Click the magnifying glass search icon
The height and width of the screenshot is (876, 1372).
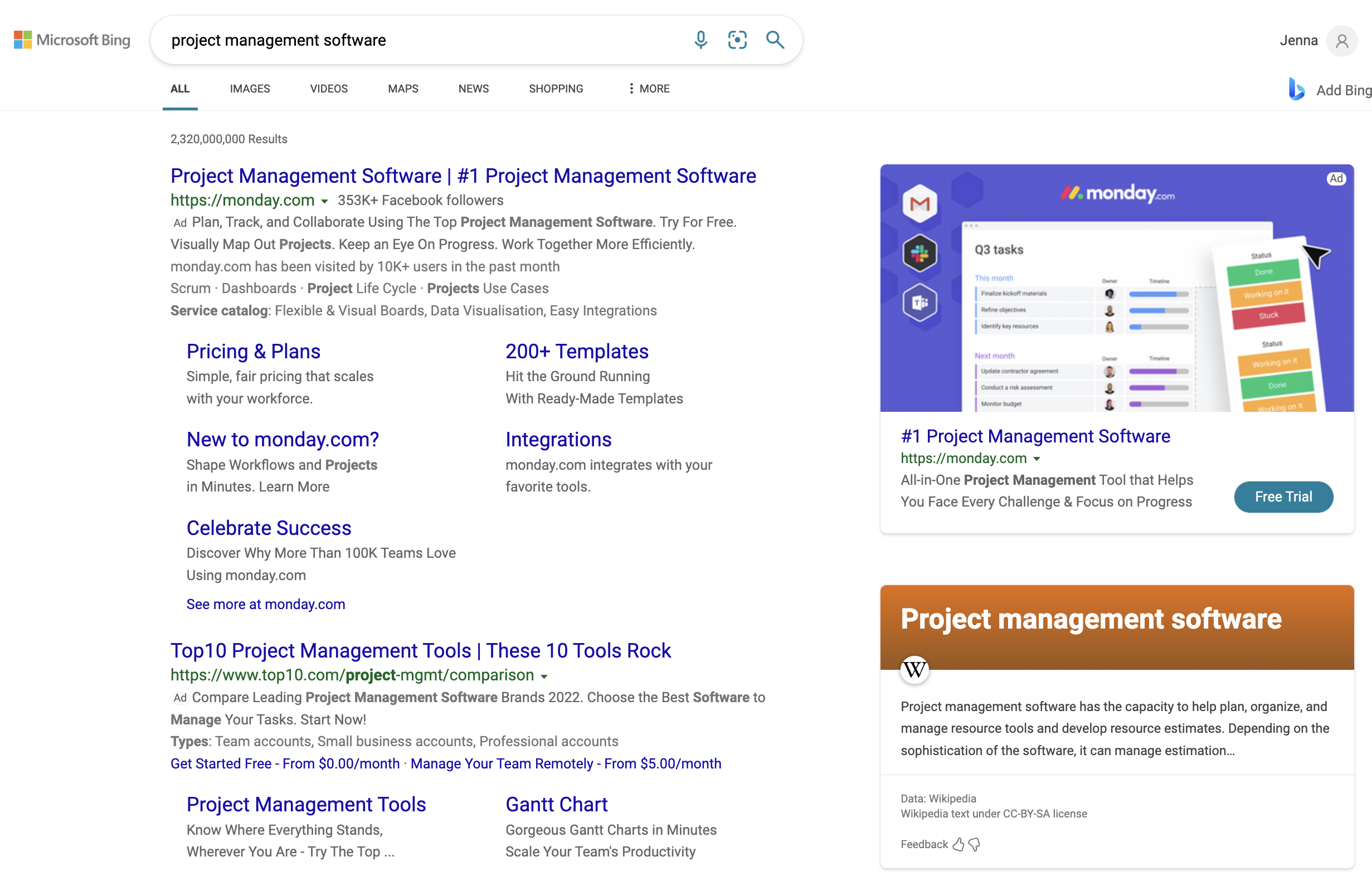[x=775, y=40]
